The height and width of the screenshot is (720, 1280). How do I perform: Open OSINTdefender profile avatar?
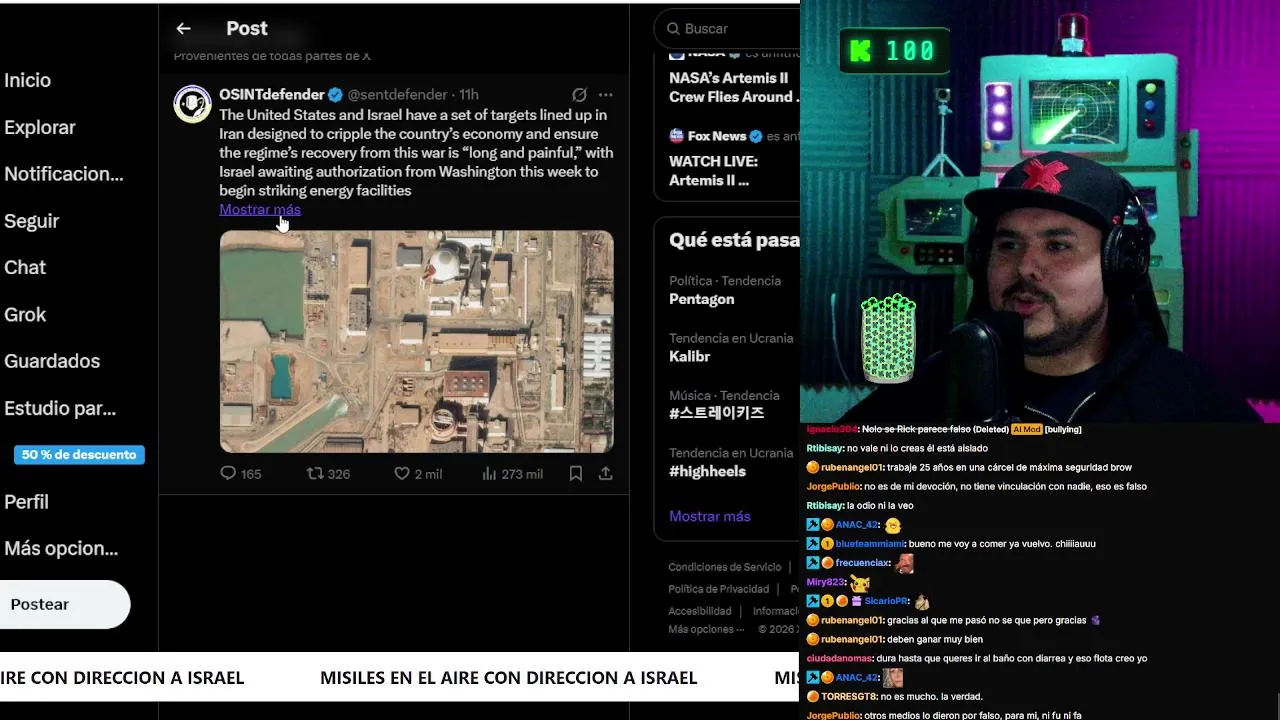[192, 104]
